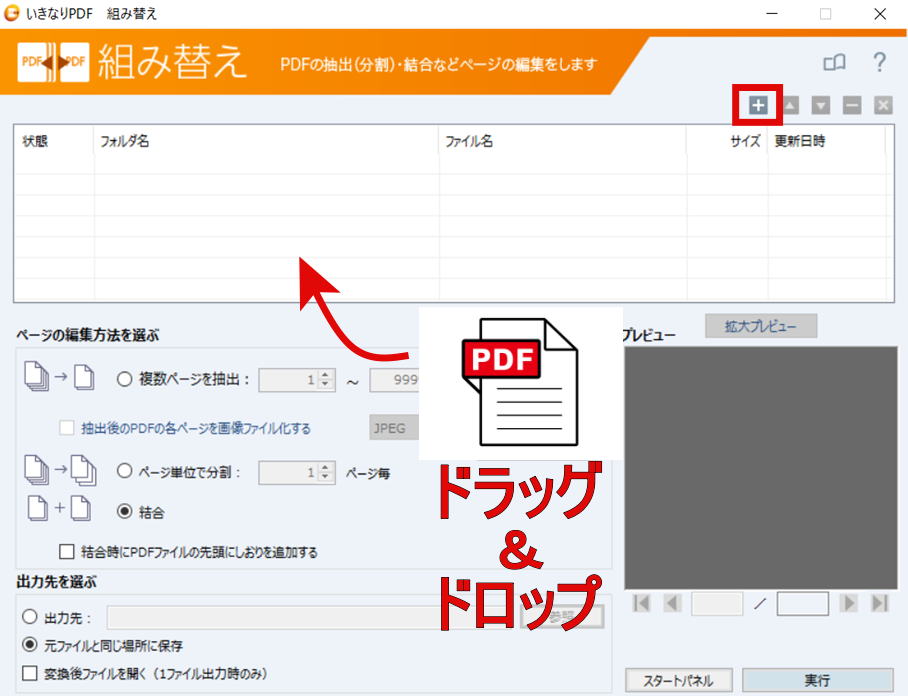Image resolution: width=908 pixels, height=696 pixels.
Task: Click the plus icon to add a file
Action: pyautogui.click(x=758, y=105)
